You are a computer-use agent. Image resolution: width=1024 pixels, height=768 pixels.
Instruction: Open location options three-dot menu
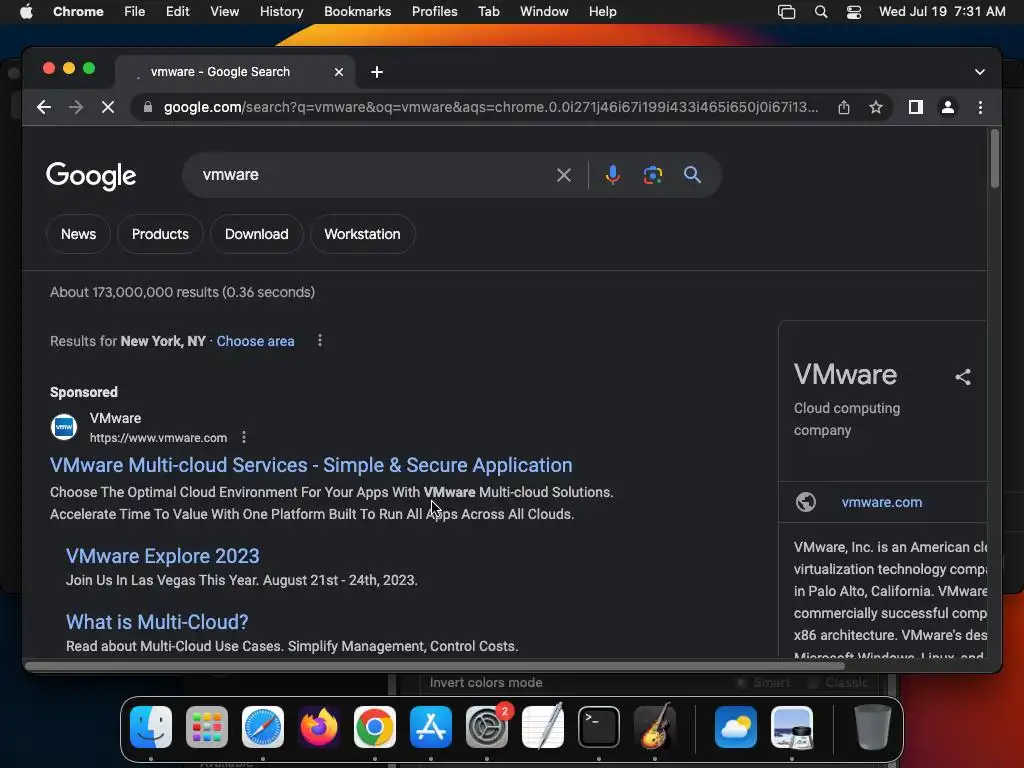[x=319, y=340]
